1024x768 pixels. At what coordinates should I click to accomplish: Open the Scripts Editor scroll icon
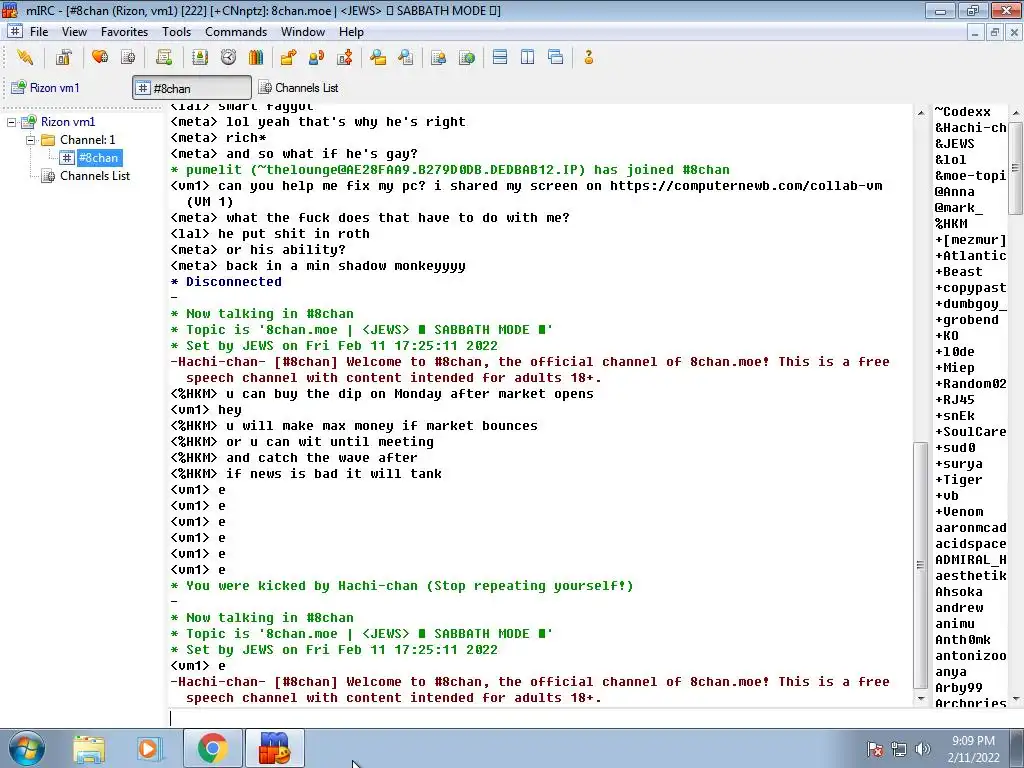pos(164,57)
